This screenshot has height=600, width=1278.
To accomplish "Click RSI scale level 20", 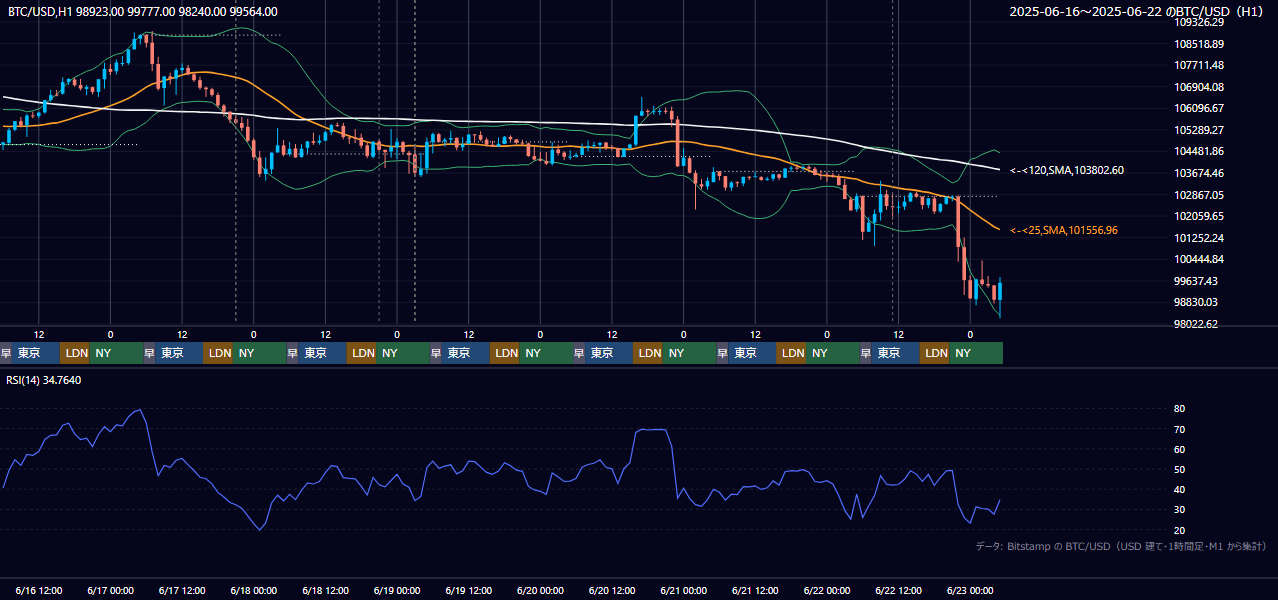I will [x=1180, y=530].
